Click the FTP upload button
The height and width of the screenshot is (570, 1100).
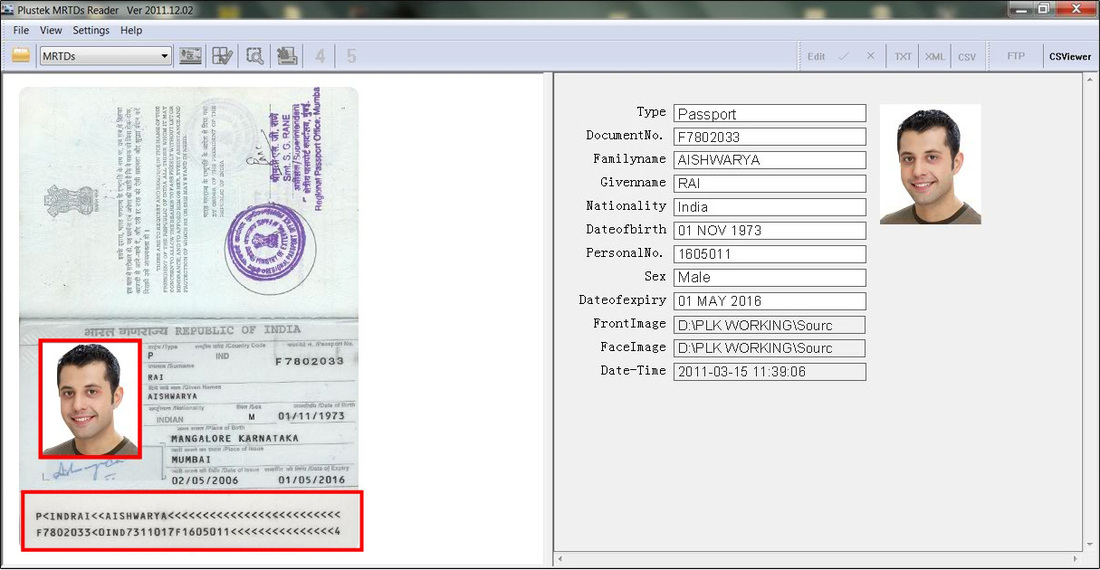1016,56
